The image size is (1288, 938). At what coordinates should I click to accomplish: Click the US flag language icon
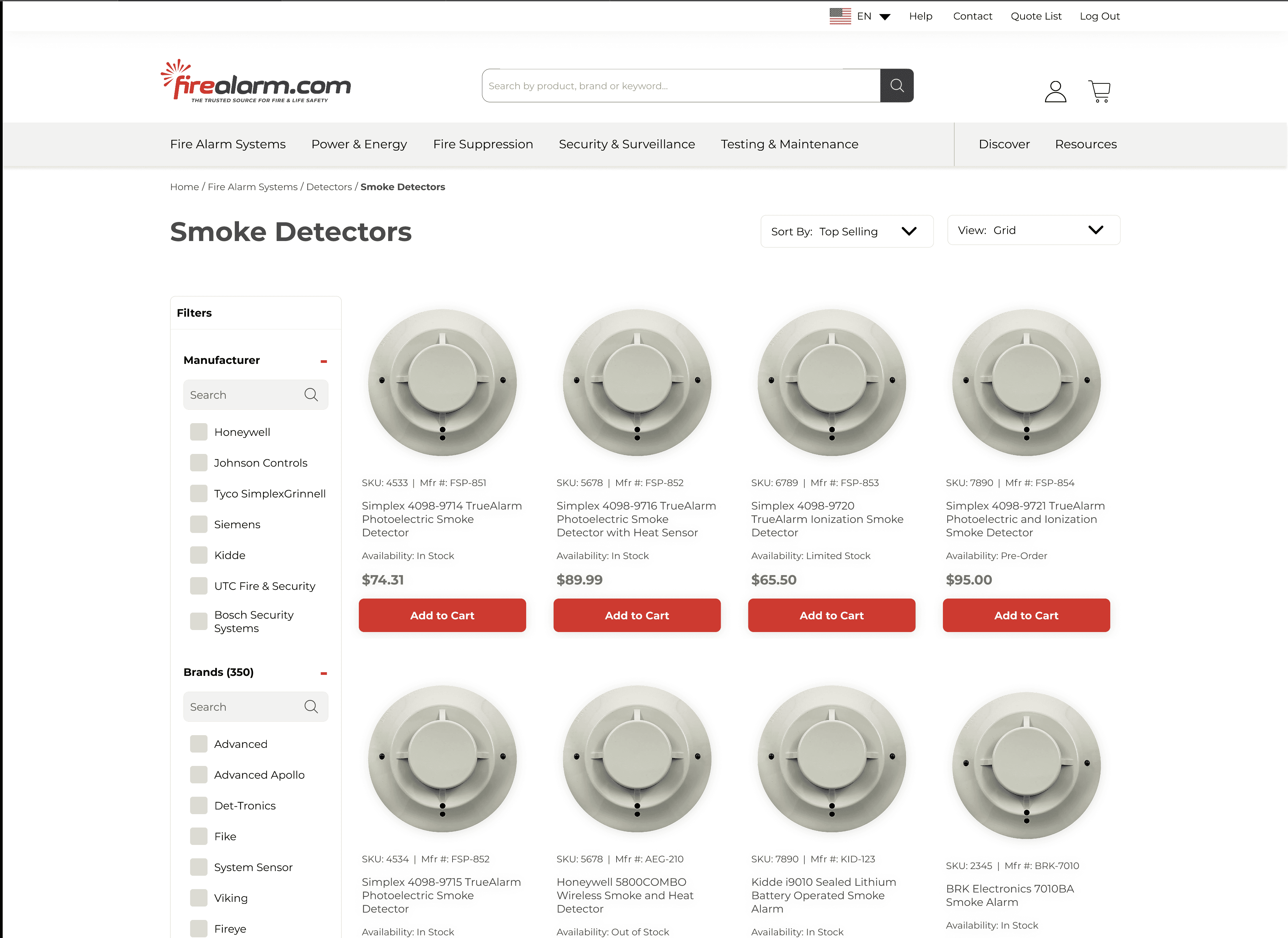pos(840,16)
